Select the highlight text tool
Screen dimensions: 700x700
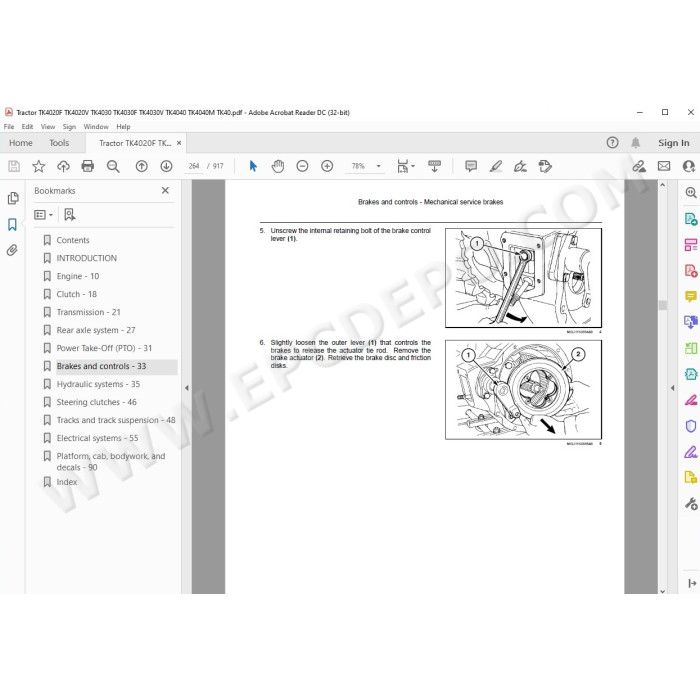coord(496,167)
